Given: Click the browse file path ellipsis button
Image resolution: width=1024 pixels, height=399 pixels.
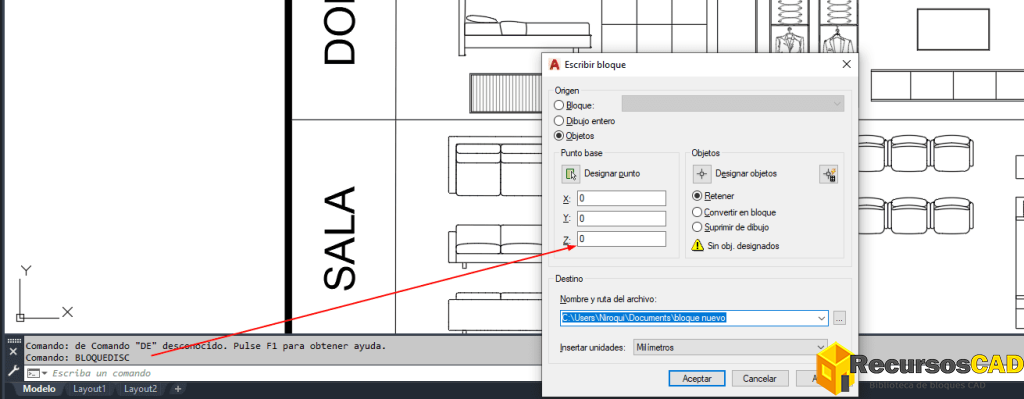Looking at the screenshot, I should [840, 318].
